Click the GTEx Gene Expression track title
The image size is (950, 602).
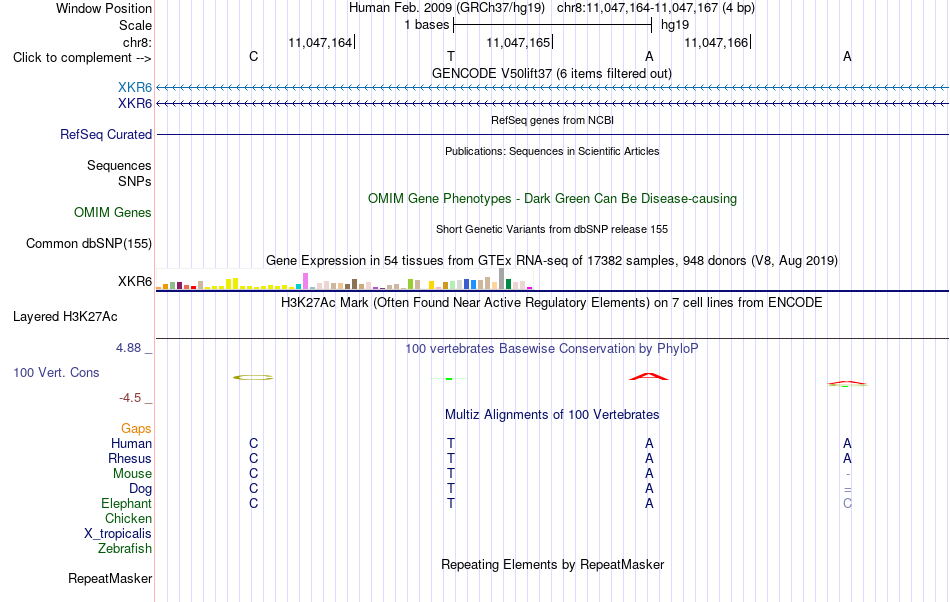coord(551,260)
